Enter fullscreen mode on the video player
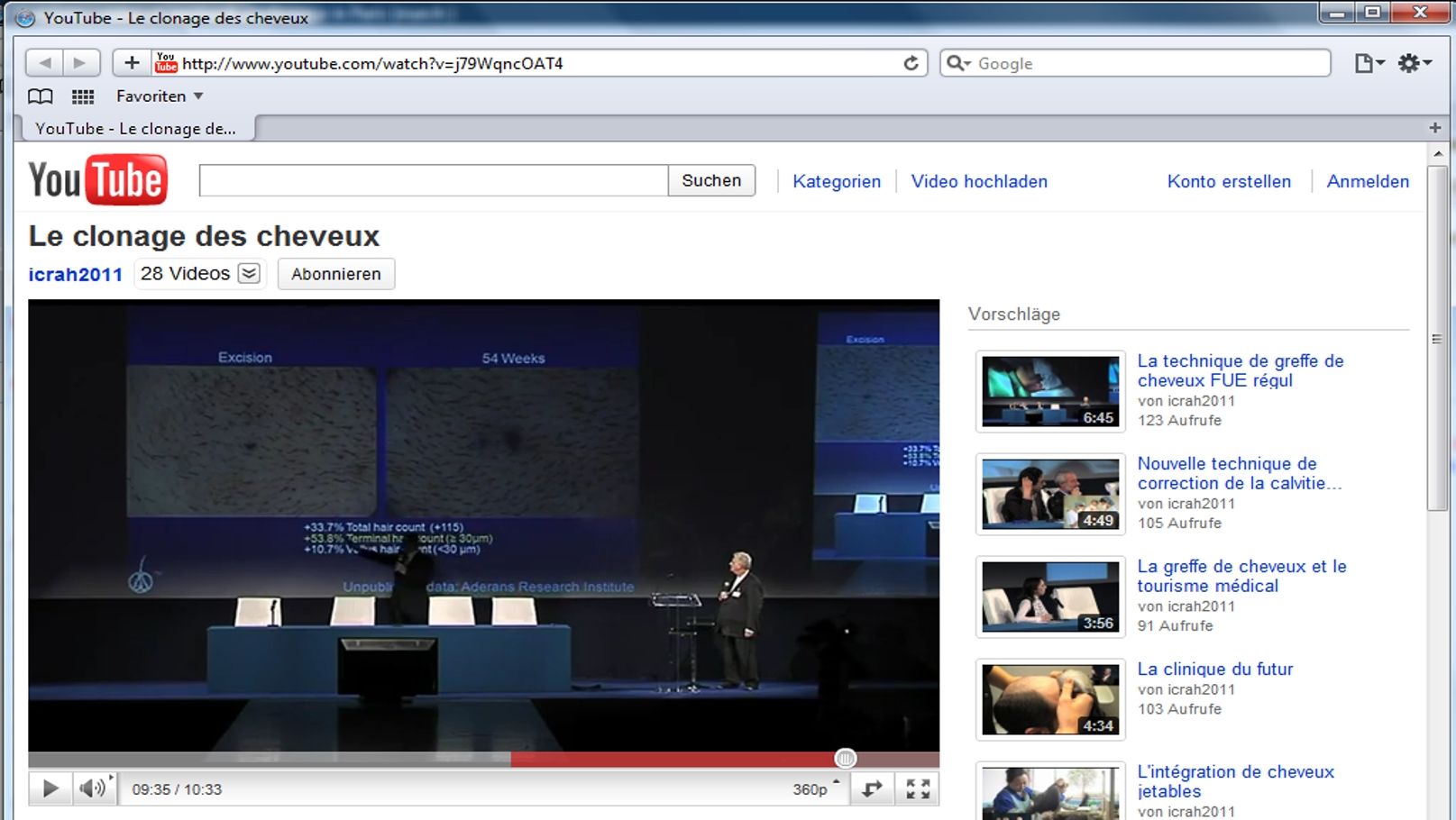This screenshot has width=1456, height=820. pyautogui.click(x=918, y=789)
